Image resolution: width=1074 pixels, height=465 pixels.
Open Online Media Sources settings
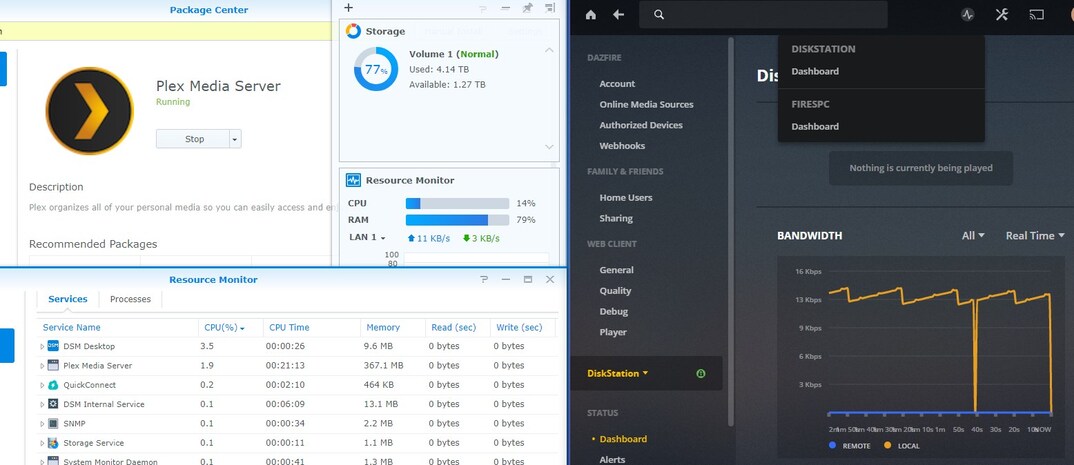(x=646, y=104)
